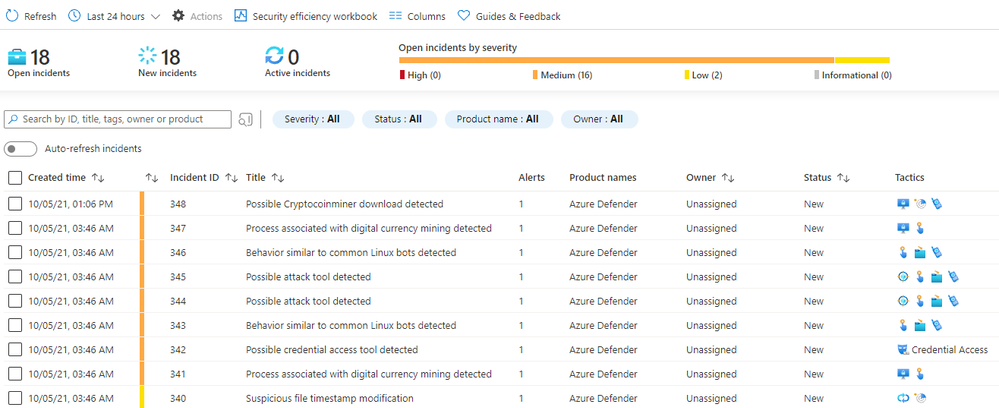Check the select-all checkbox in table header
999x408 pixels.
[x=15, y=178]
